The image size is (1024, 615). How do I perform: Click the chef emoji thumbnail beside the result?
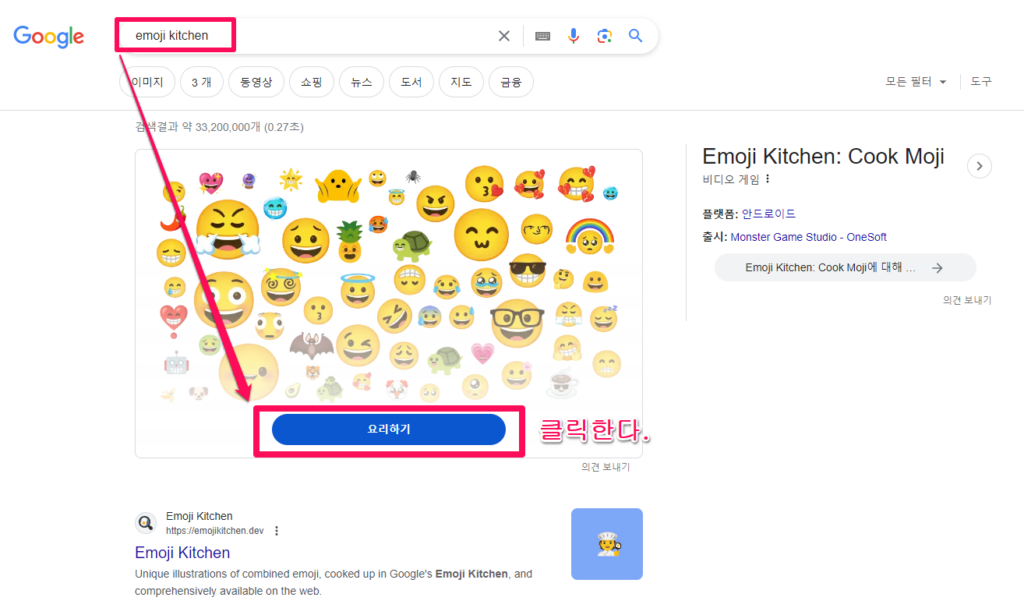pos(607,544)
